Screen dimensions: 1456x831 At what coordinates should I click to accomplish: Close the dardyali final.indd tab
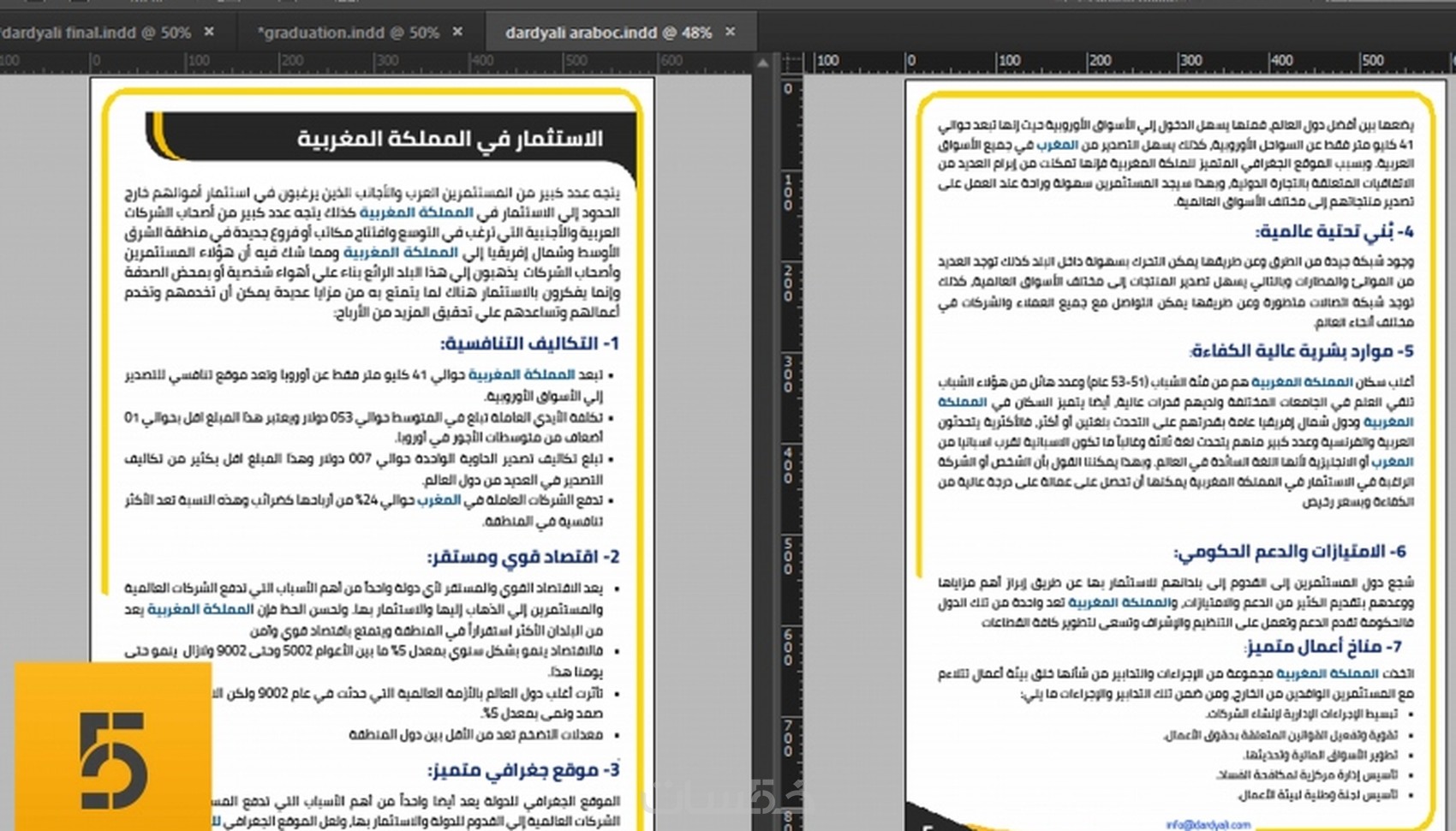(x=209, y=32)
